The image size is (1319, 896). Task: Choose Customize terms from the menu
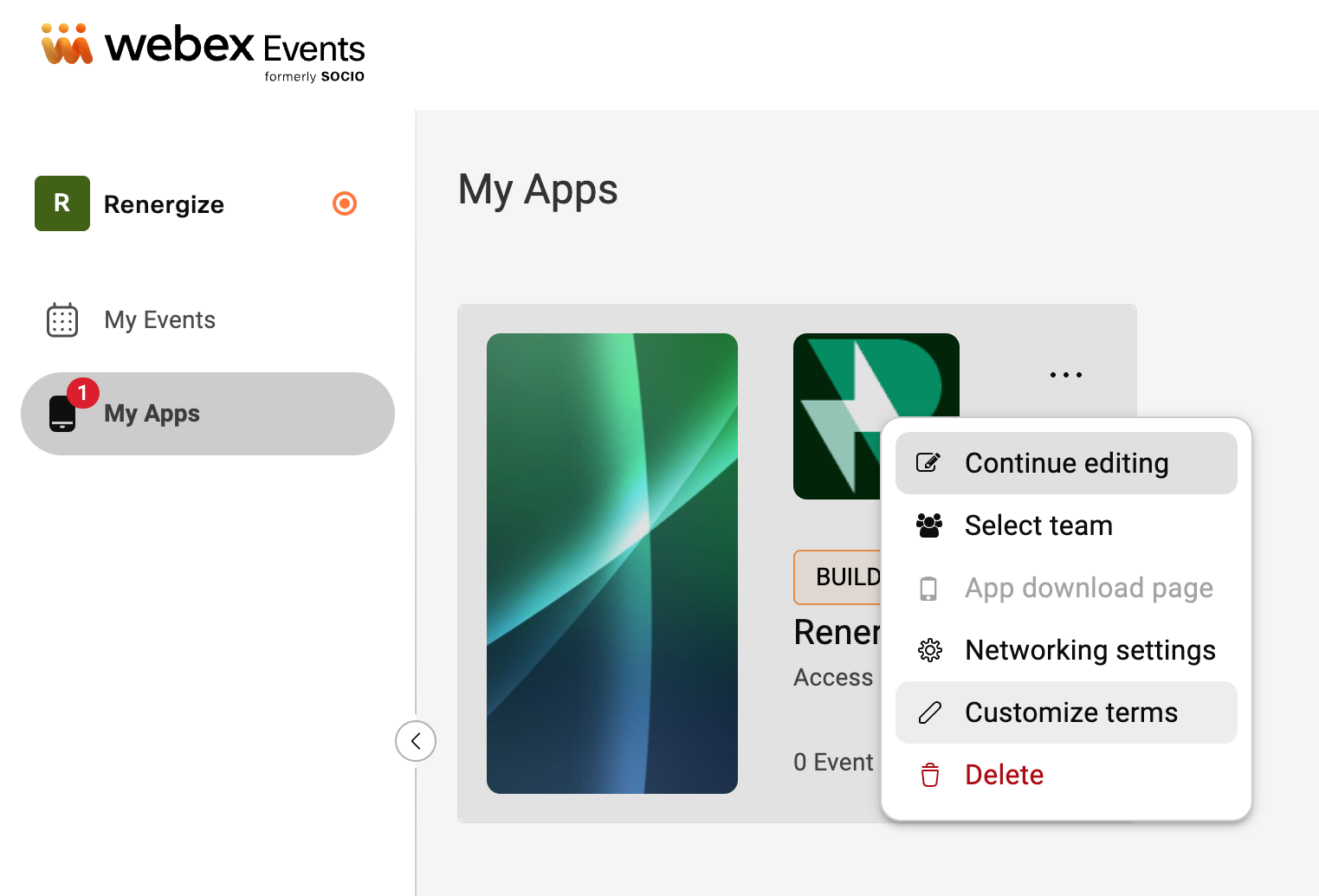pyautogui.click(x=1066, y=712)
